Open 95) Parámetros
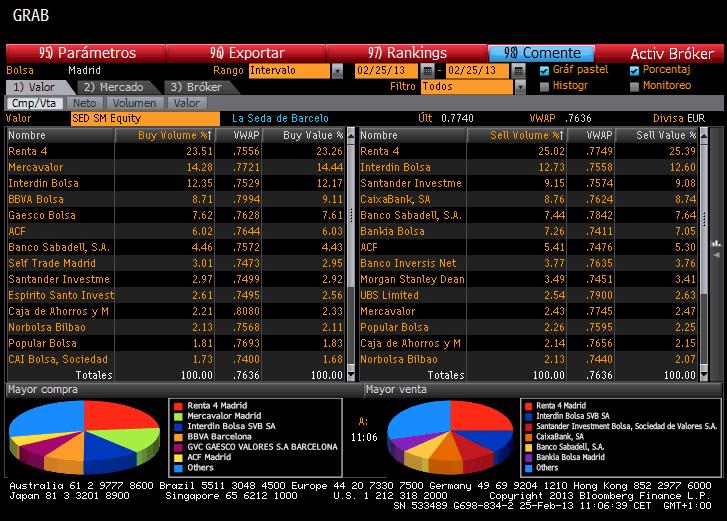The width and height of the screenshot is (727, 521). coord(86,53)
